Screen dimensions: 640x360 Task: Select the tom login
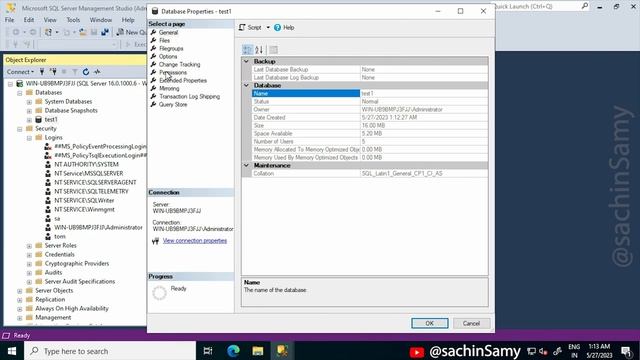coord(60,236)
